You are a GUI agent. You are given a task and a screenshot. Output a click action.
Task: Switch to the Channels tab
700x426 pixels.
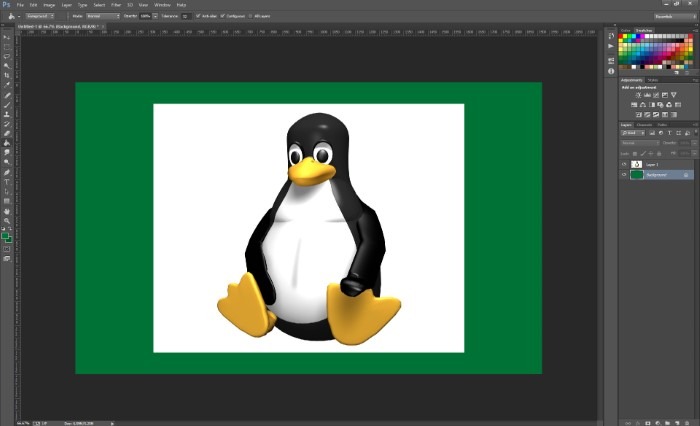click(x=645, y=125)
